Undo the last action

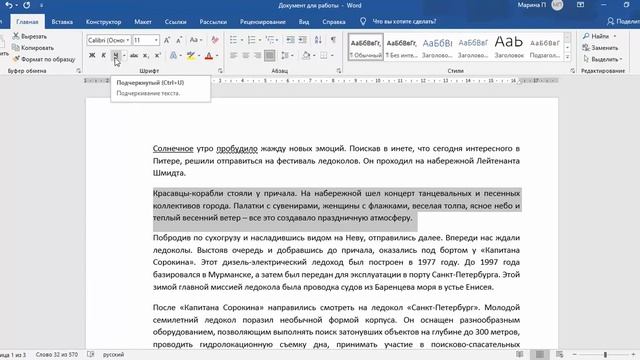pyautogui.click(x=9, y=5)
